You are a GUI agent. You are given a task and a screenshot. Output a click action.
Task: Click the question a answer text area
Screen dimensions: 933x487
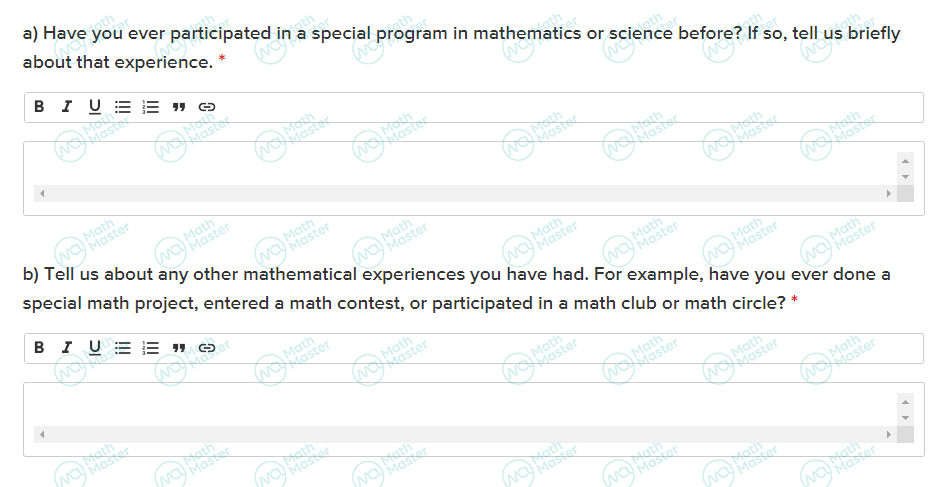coord(465,168)
